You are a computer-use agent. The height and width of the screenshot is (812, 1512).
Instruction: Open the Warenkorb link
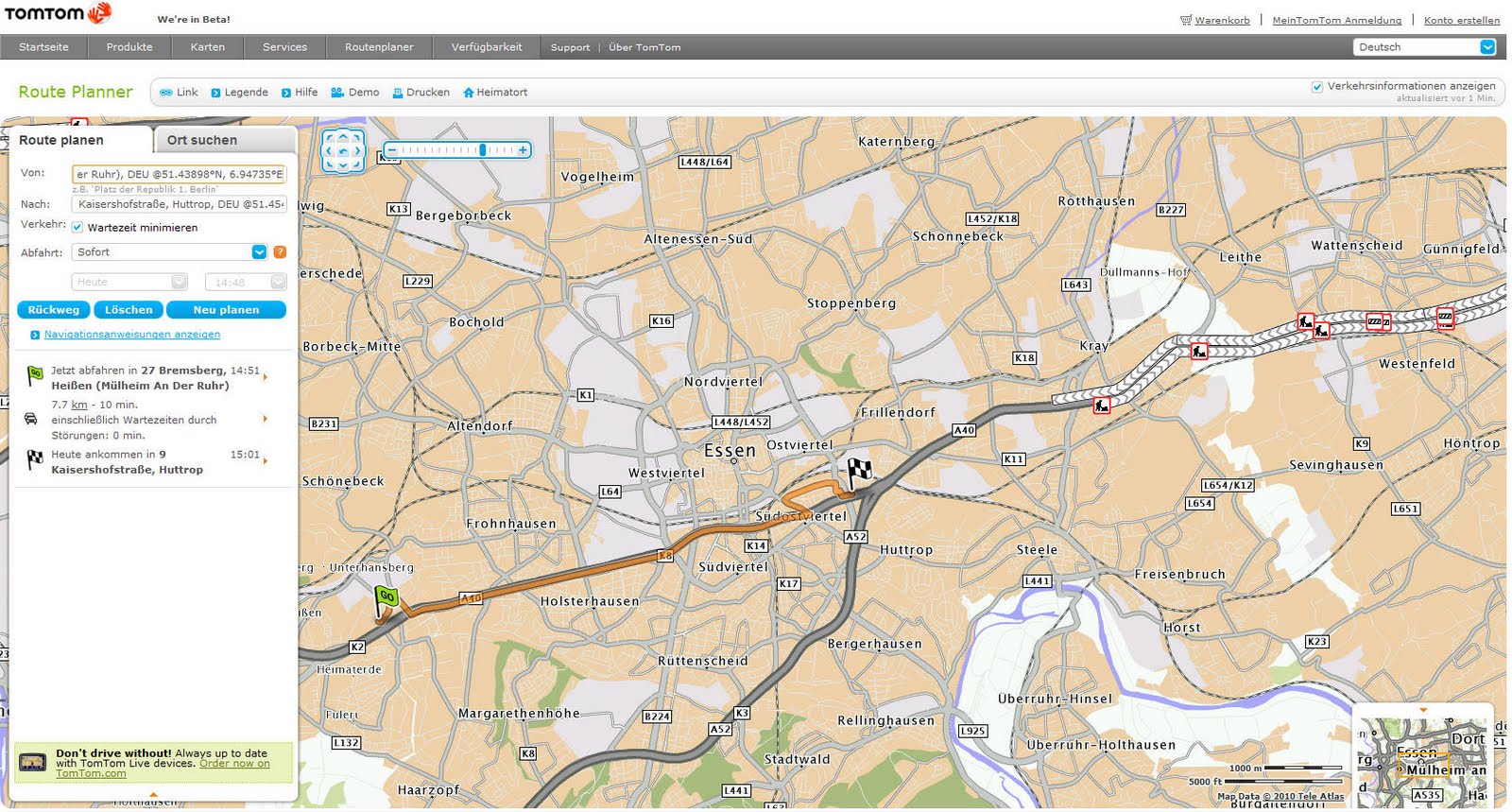pos(1222,20)
